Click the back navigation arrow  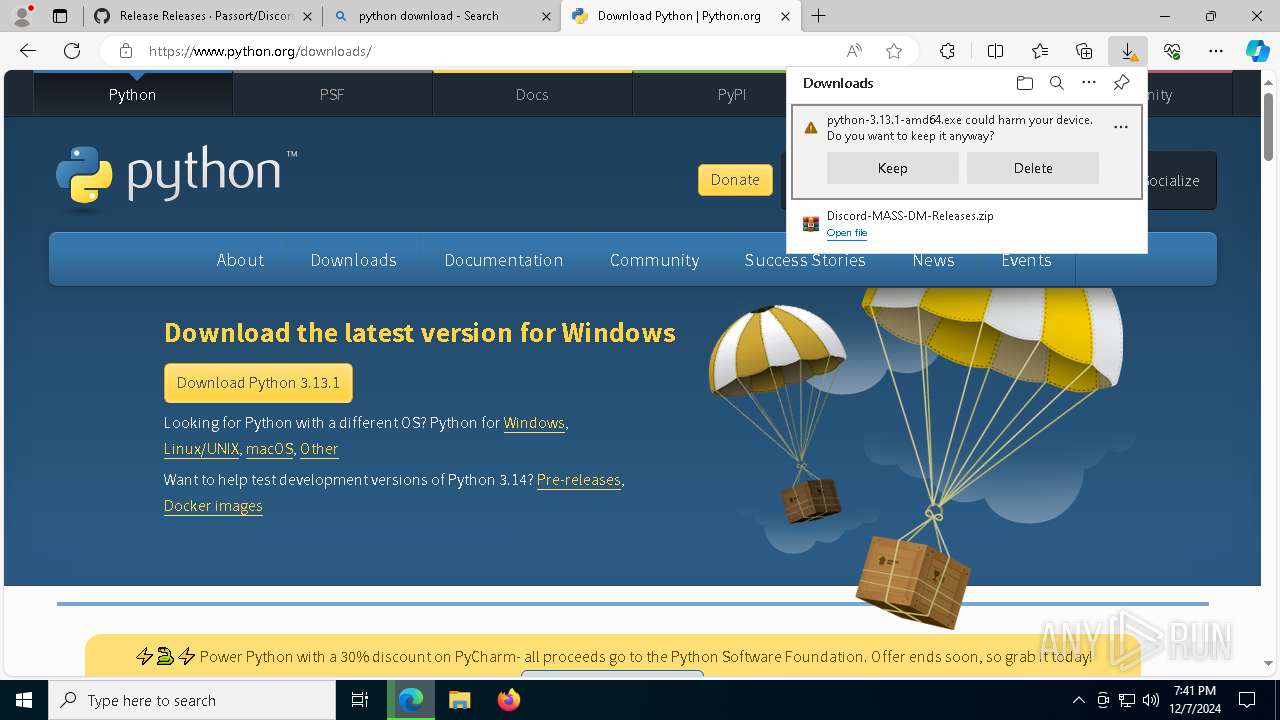(x=28, y=51)
